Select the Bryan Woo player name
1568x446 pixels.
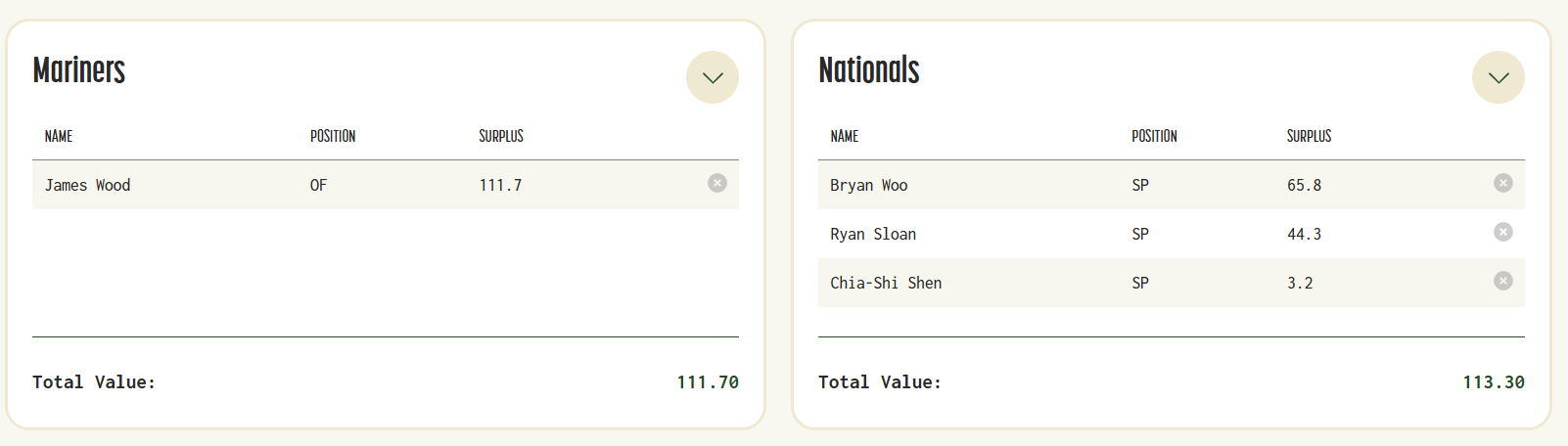point(868,185)
